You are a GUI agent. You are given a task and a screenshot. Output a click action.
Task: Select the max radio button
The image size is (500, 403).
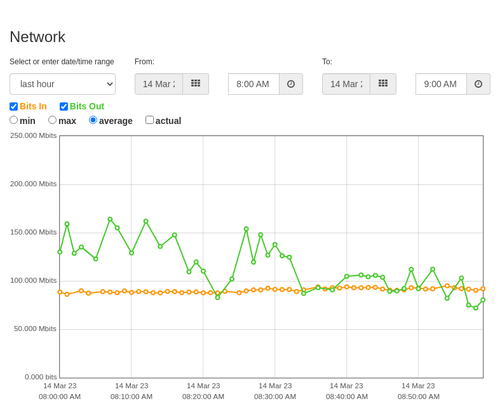coord(52,120)
